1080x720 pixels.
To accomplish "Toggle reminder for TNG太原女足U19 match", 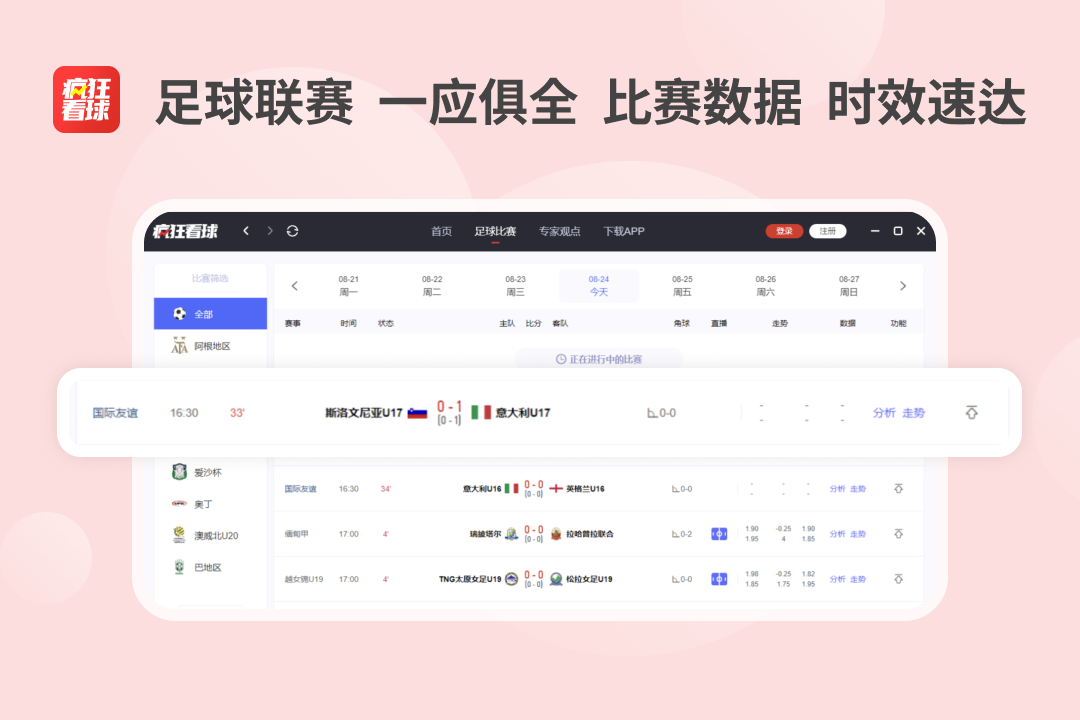I will coord(899,578).
